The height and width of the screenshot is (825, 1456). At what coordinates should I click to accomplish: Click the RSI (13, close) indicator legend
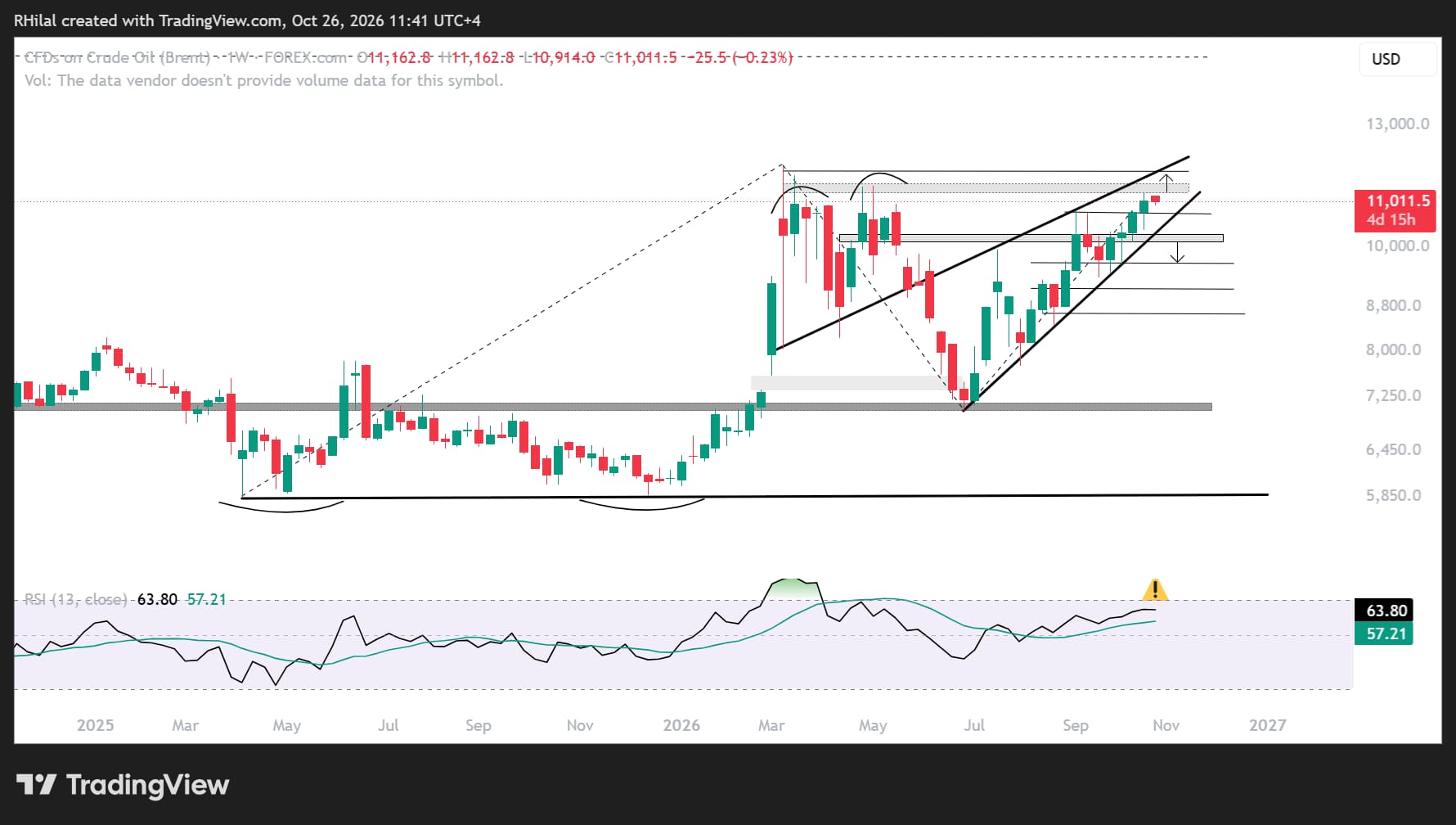pyautogui.click(x=75, y=599)
